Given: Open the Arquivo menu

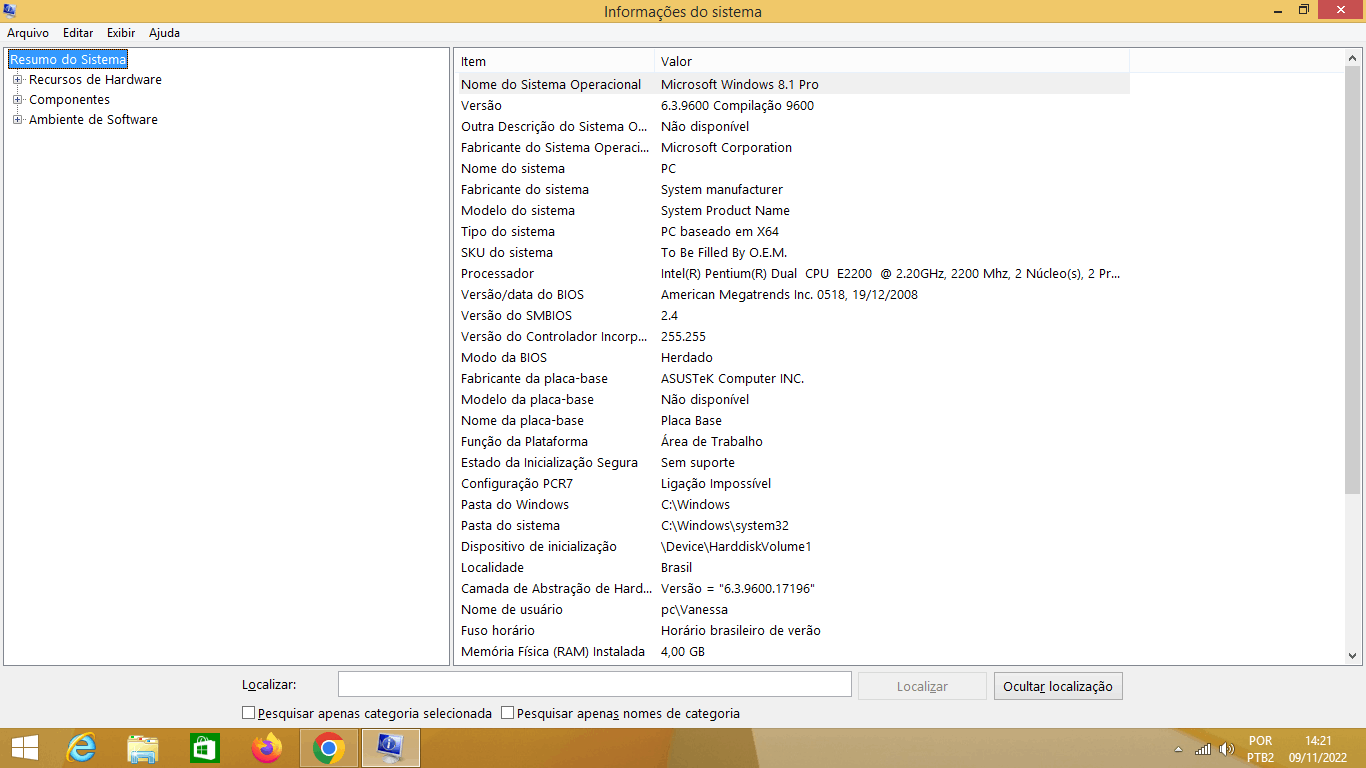Looking at the screenshot, I should 28,33.
